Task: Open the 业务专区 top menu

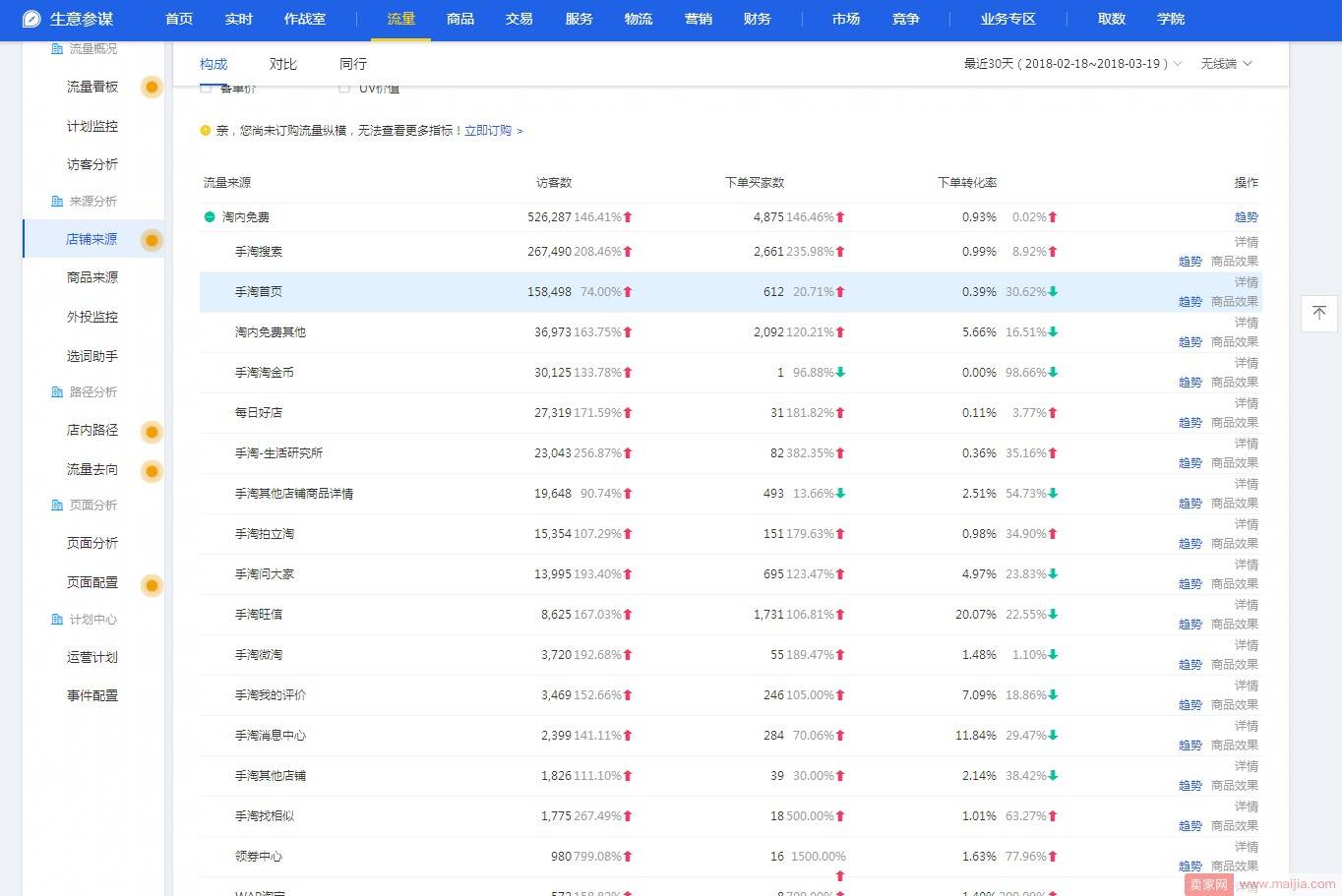Action: click(x=1008, y=19)
